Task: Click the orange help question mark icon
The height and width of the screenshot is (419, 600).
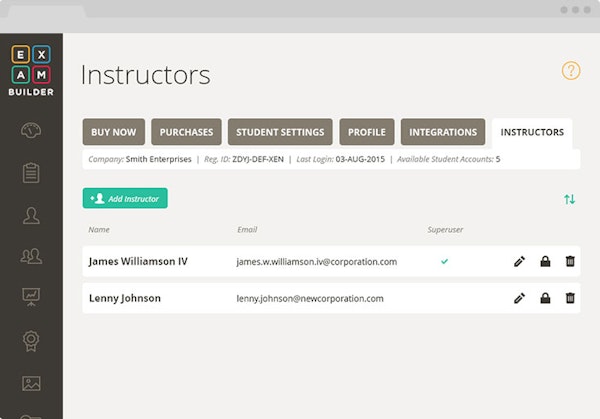Action: (570, 71)
